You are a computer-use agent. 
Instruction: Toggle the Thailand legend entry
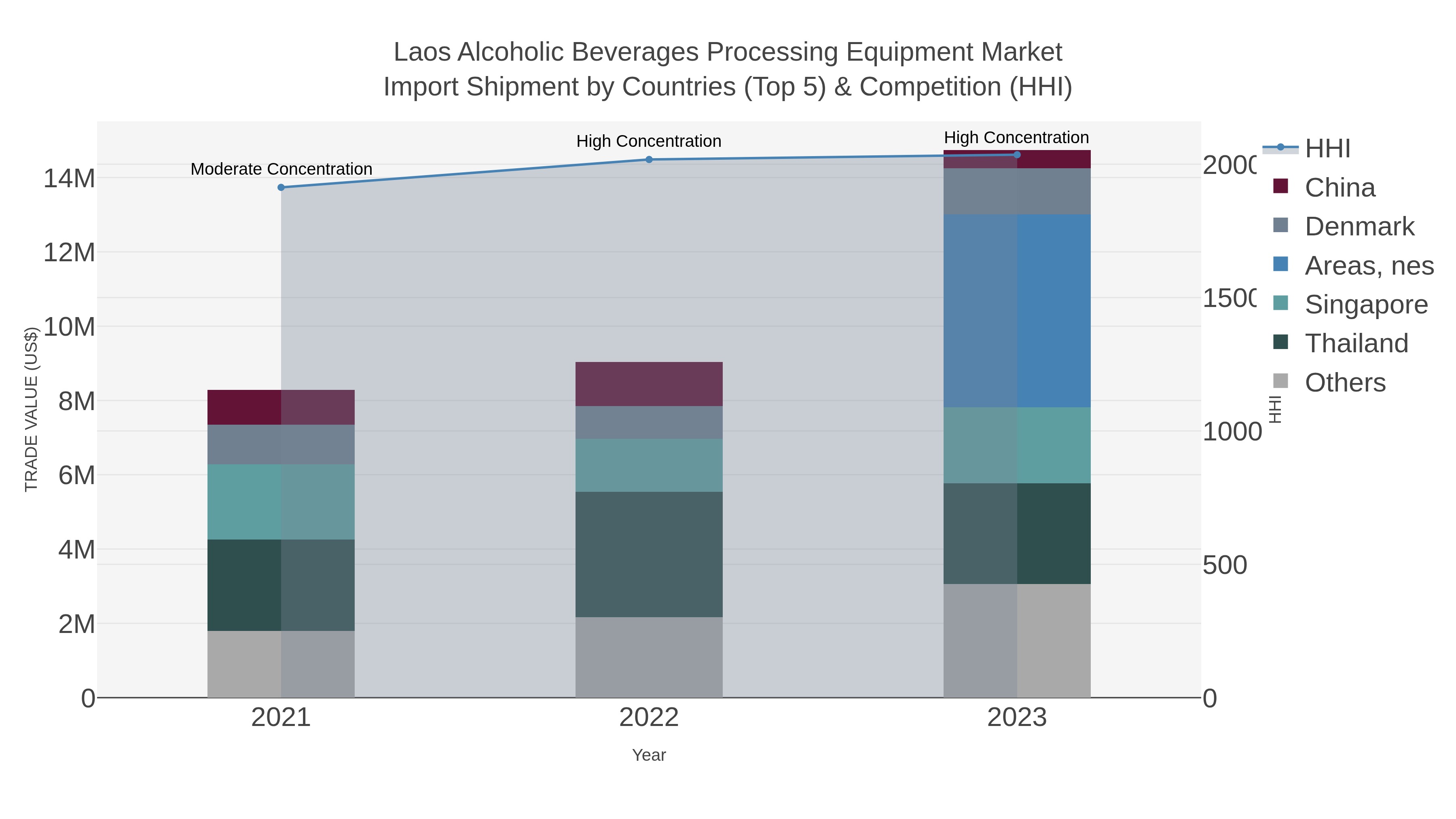[x=1340, y=343]
